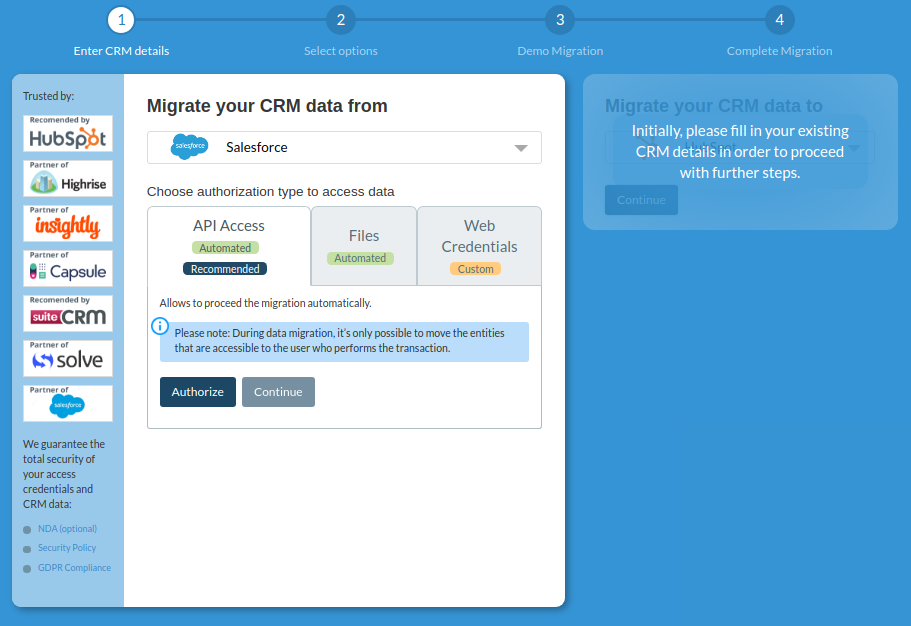This screenshot has width=911, height=626.
Task: Click the 'Trusted by:' label
Action: [49, 96]
